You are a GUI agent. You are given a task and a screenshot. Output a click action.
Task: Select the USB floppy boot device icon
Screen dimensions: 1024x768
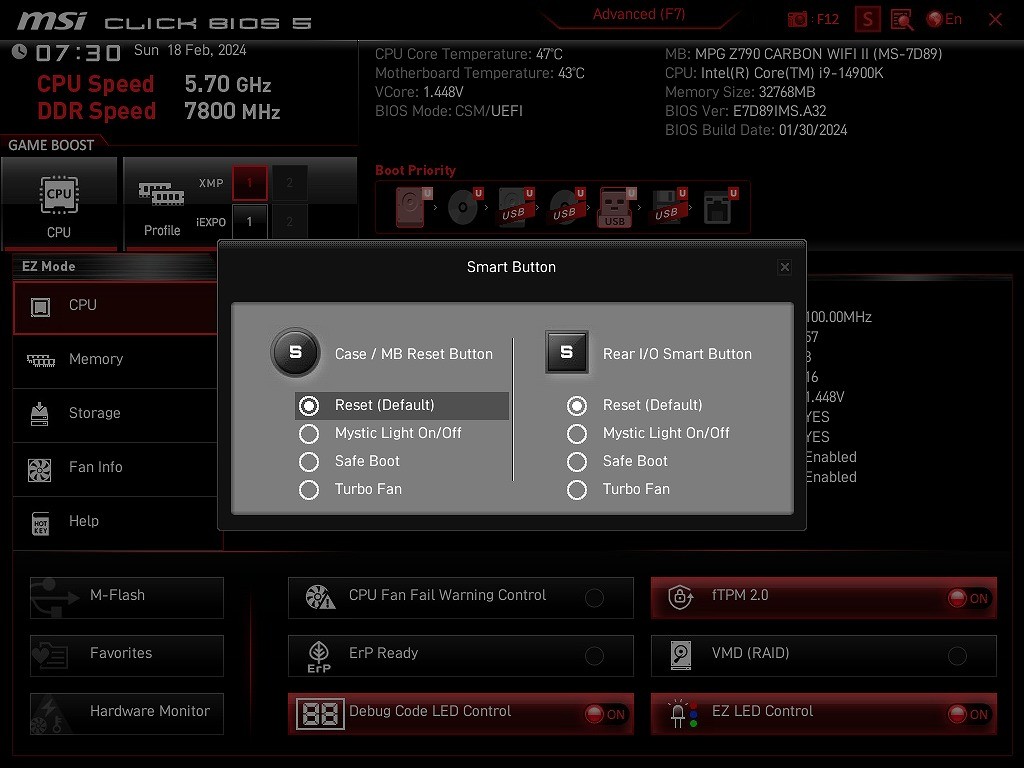pyautogui.click(x=668, y=207)
